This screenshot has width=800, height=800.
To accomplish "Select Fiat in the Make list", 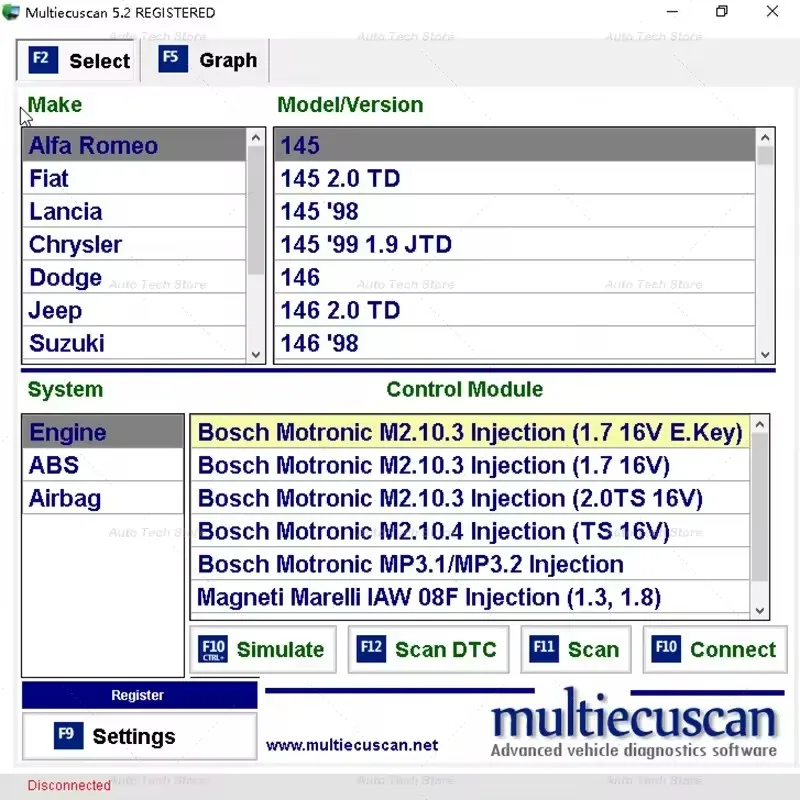I will (x=134, y=178).
